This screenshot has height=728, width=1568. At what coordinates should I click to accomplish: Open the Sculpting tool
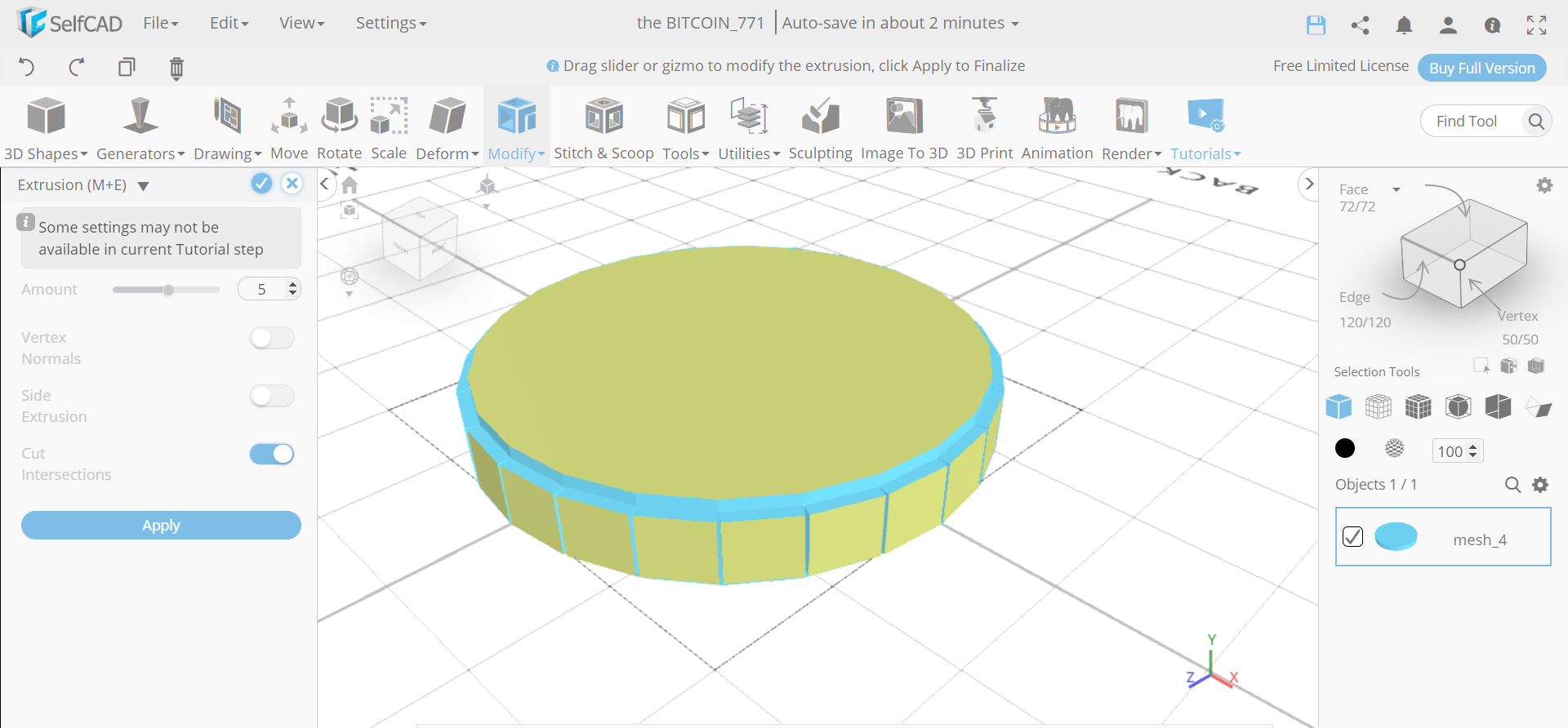(x=820, y=128)
